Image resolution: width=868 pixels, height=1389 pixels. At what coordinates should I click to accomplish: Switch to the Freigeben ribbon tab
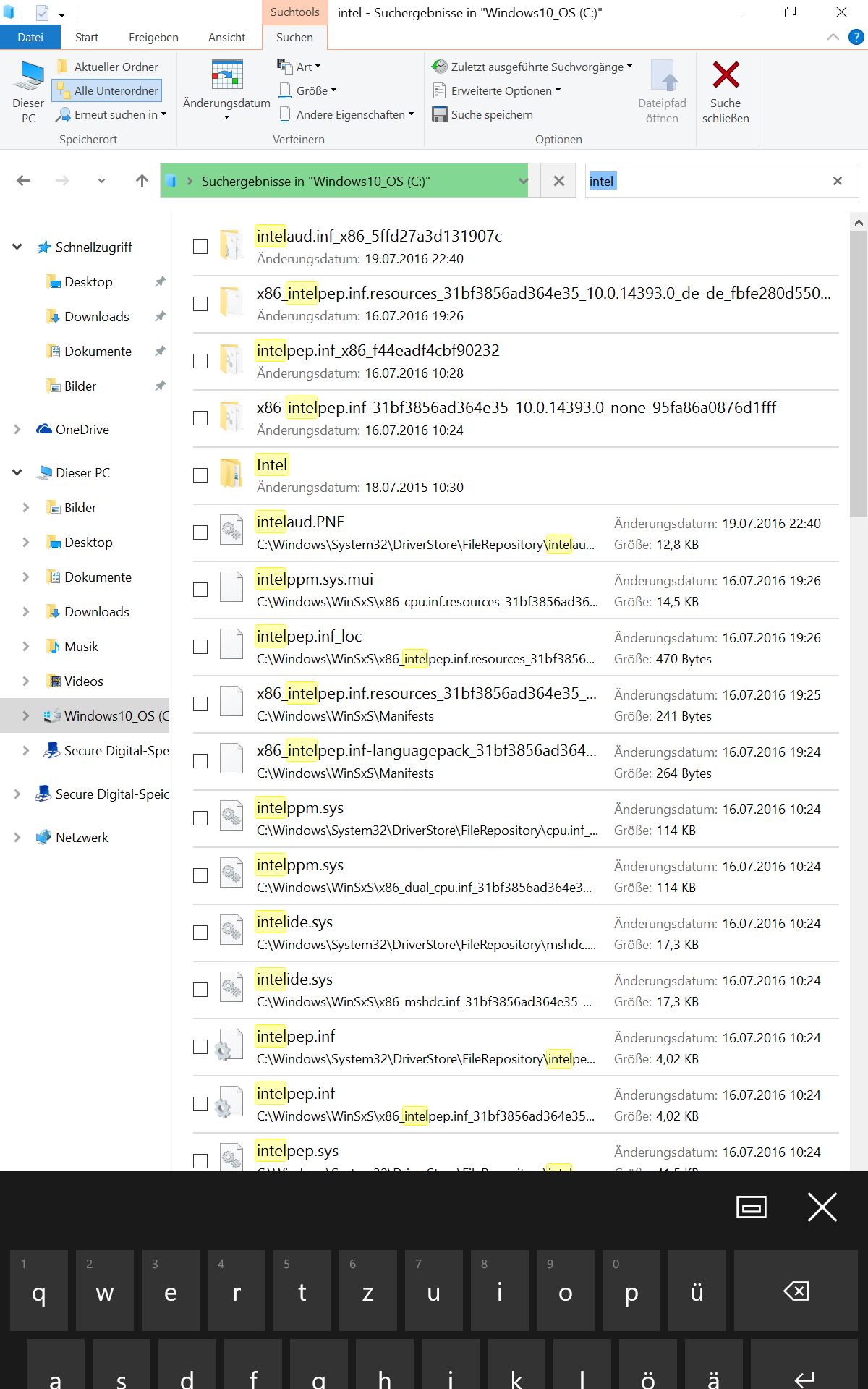[153, 37]
